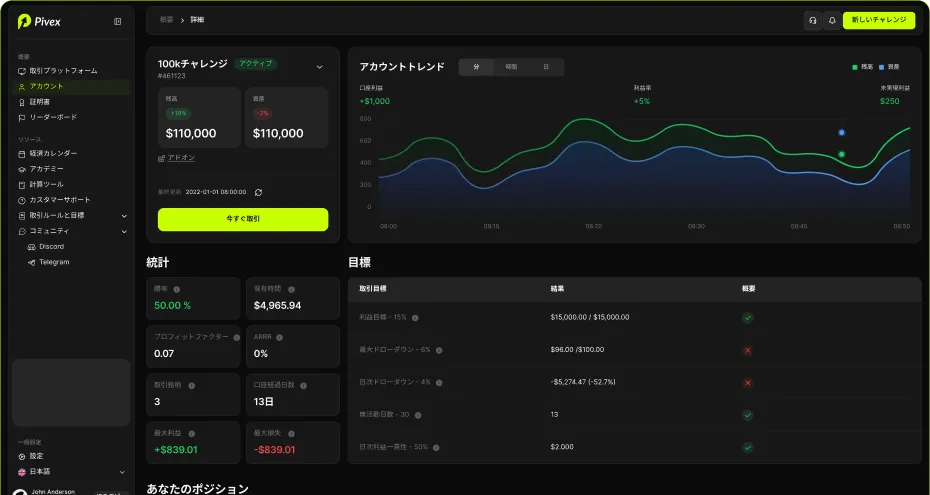Click -$5,274.47 (-52.7%) result

(583, 382)
